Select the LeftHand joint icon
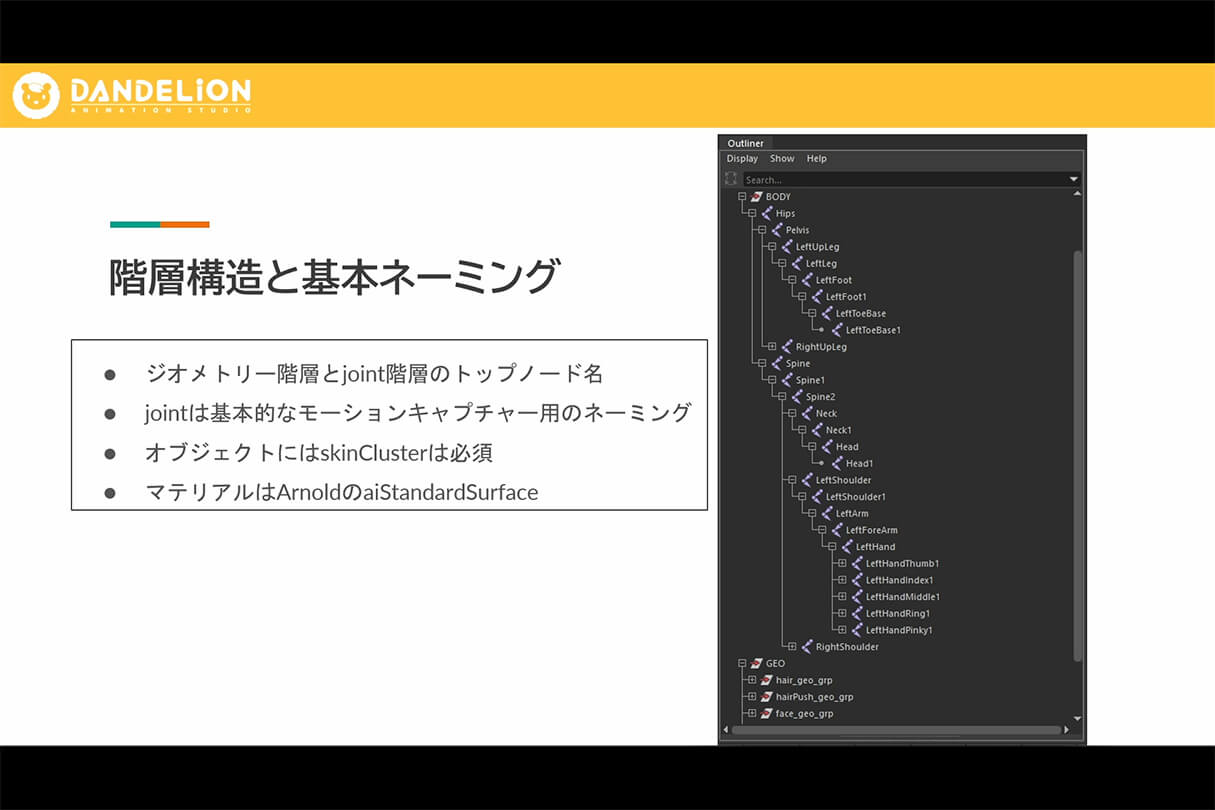1215x810 pixels. [846, 546]
